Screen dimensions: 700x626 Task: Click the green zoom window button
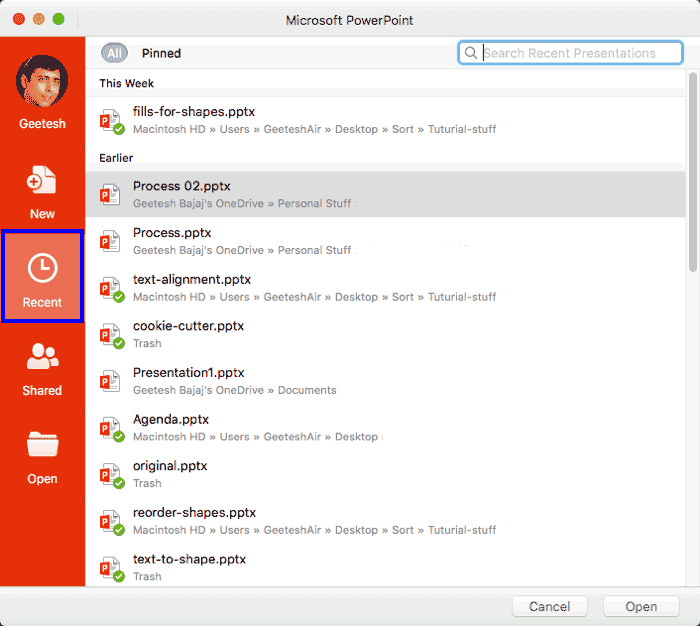[x=58, y=19]
